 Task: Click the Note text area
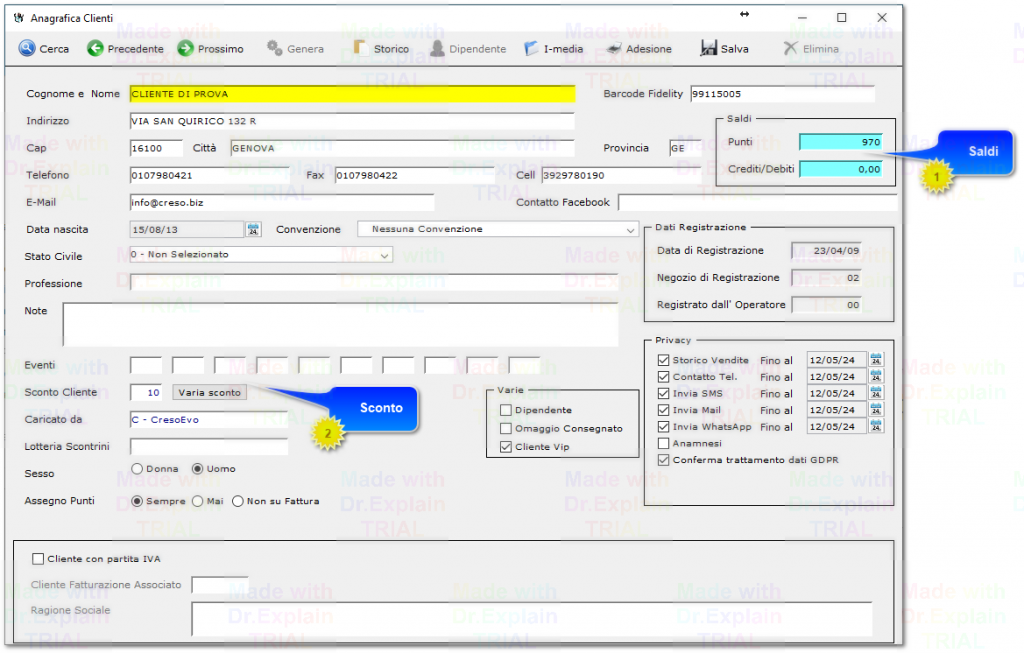[340, 324]
